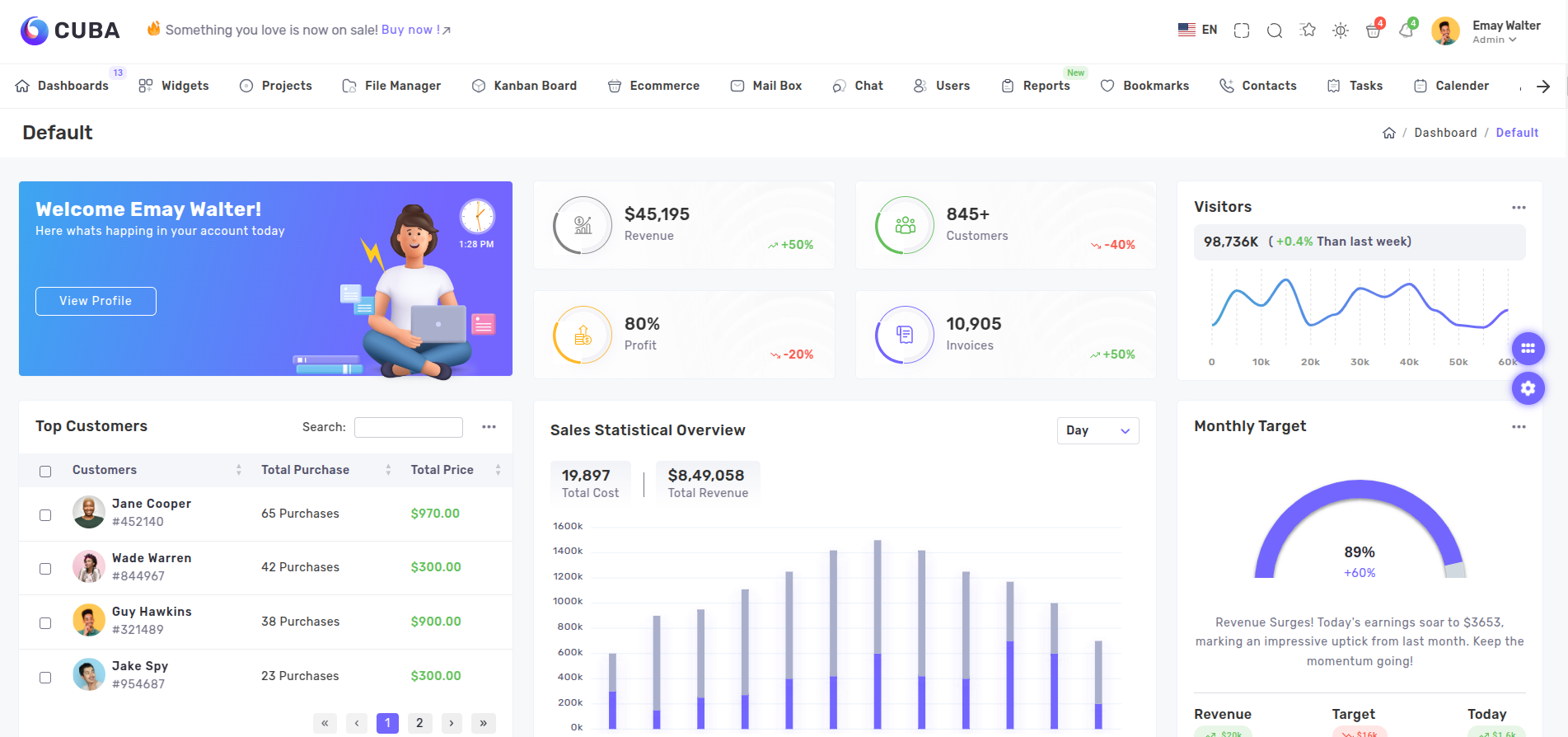Click the bookmark star icon in header
Image resolution: width=1568 pixels, height=737 pixels.
(1308, 31)
